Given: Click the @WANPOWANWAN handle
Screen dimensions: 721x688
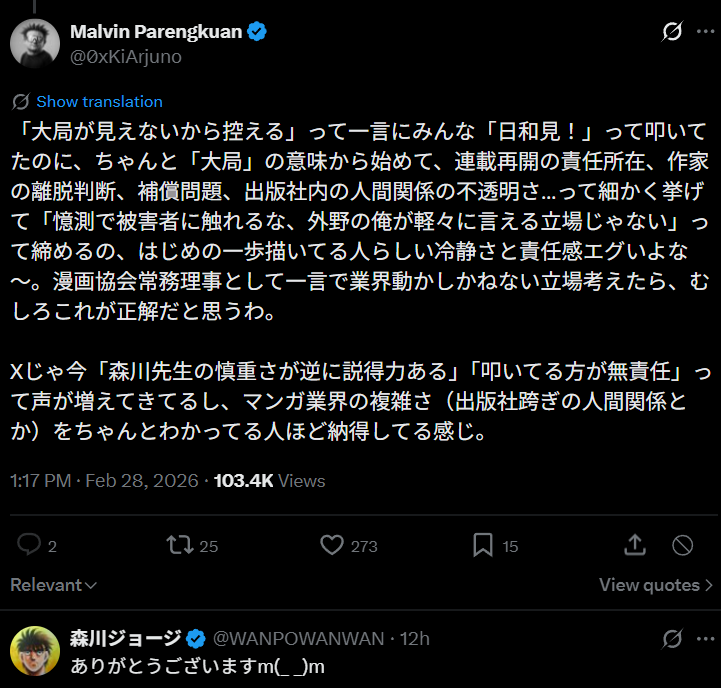Looking at the screenshot, I should (299, 639).
